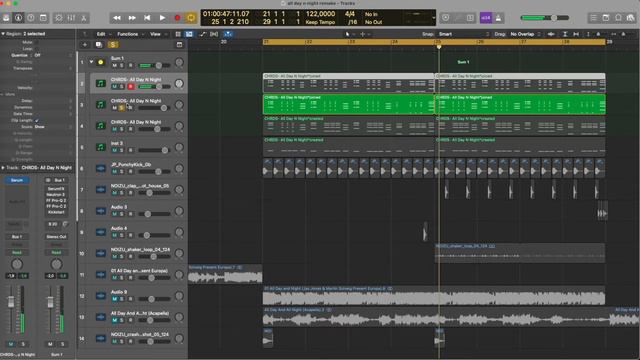Click the Serum instrument slot button
The image size is (640, 360).
click(17, 180)
